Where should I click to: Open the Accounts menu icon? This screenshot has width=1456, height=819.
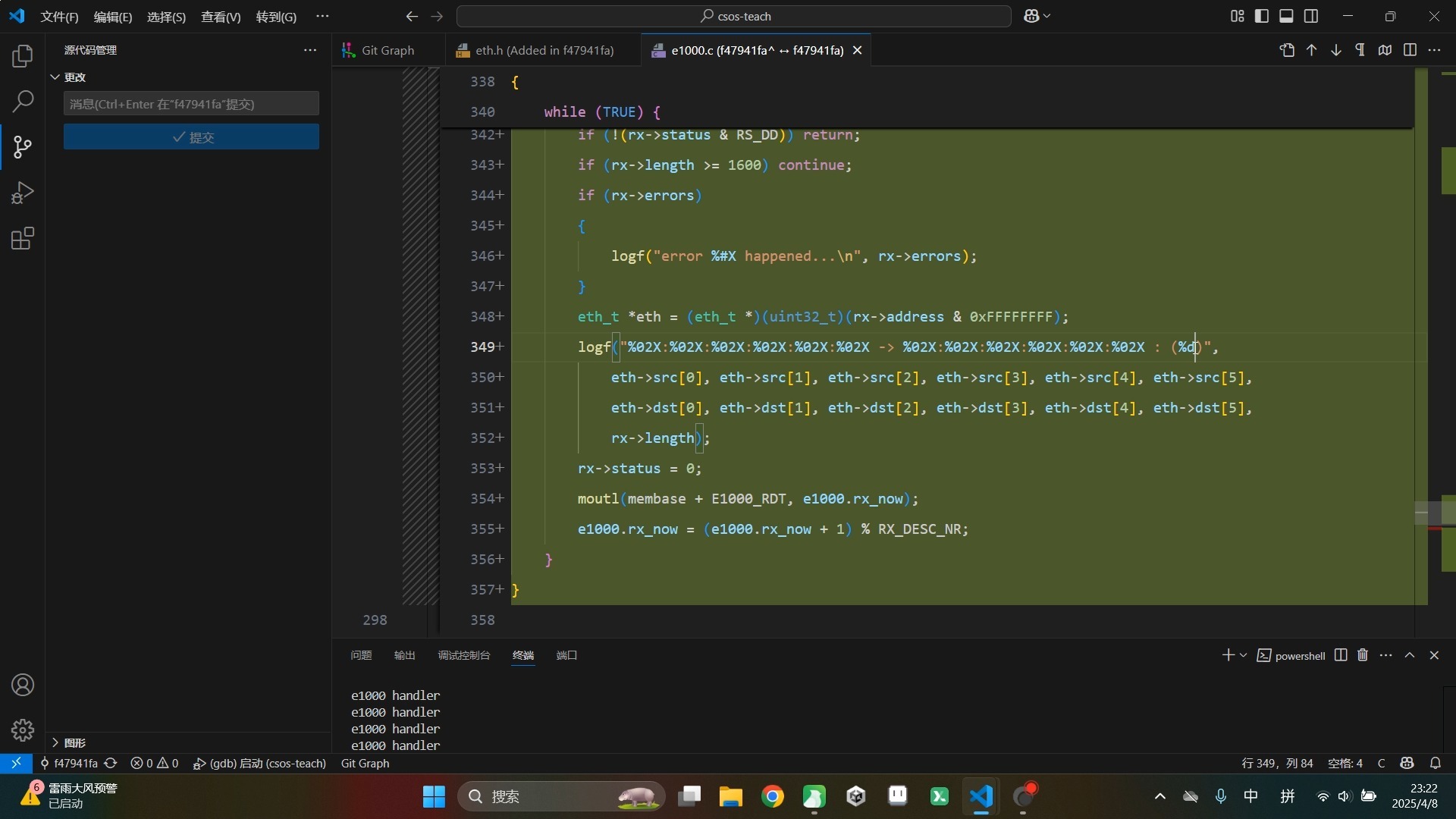(x=23, y=685)
